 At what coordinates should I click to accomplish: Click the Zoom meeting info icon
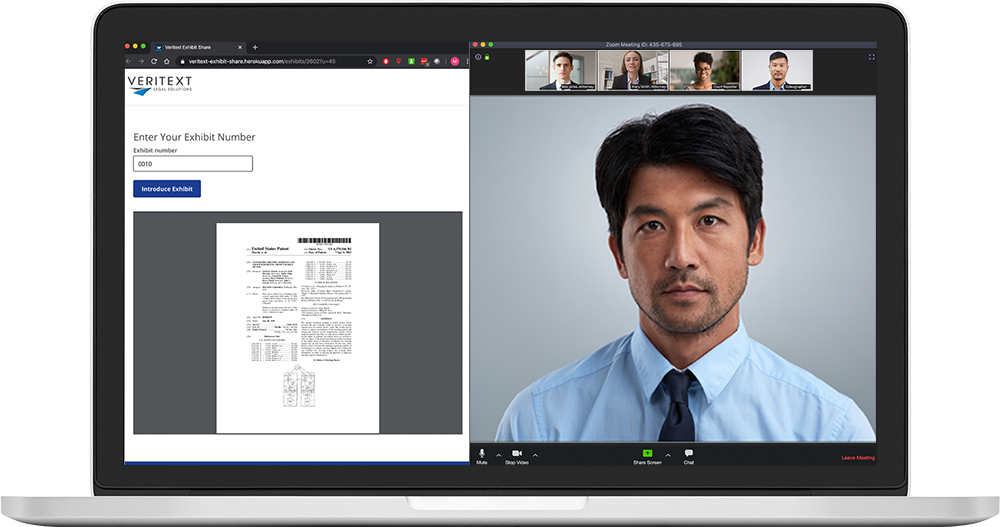[478, 57]
